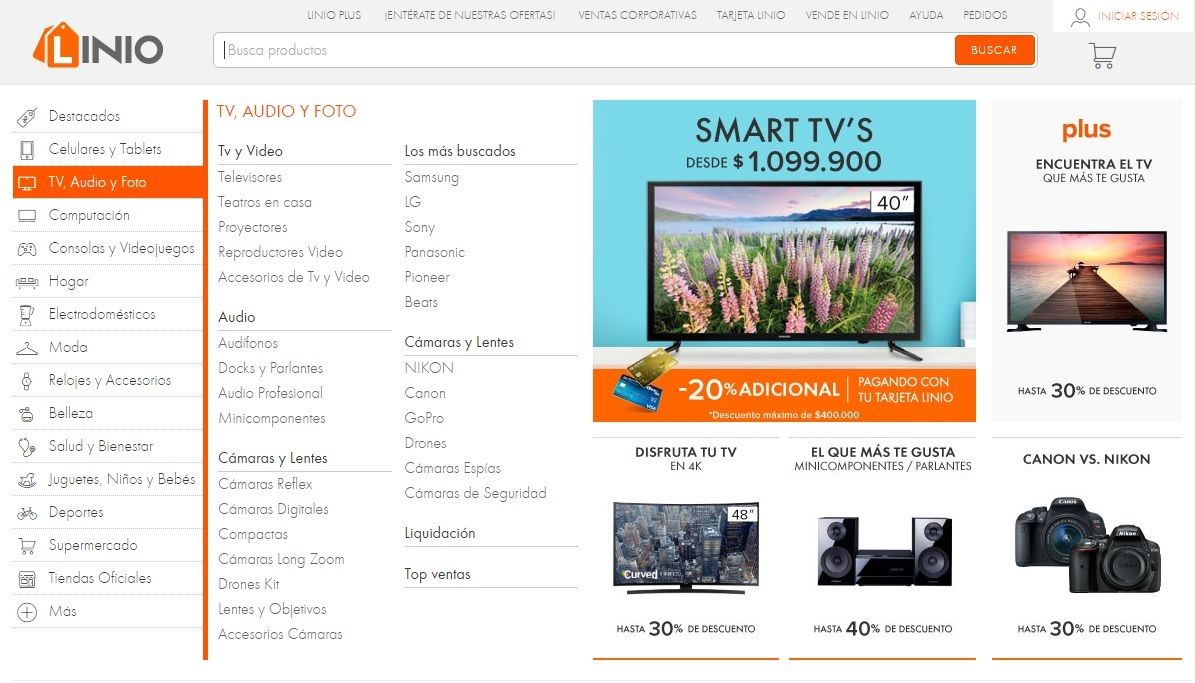
Task: Click the Supermercado cart icon
Action: 27,546
